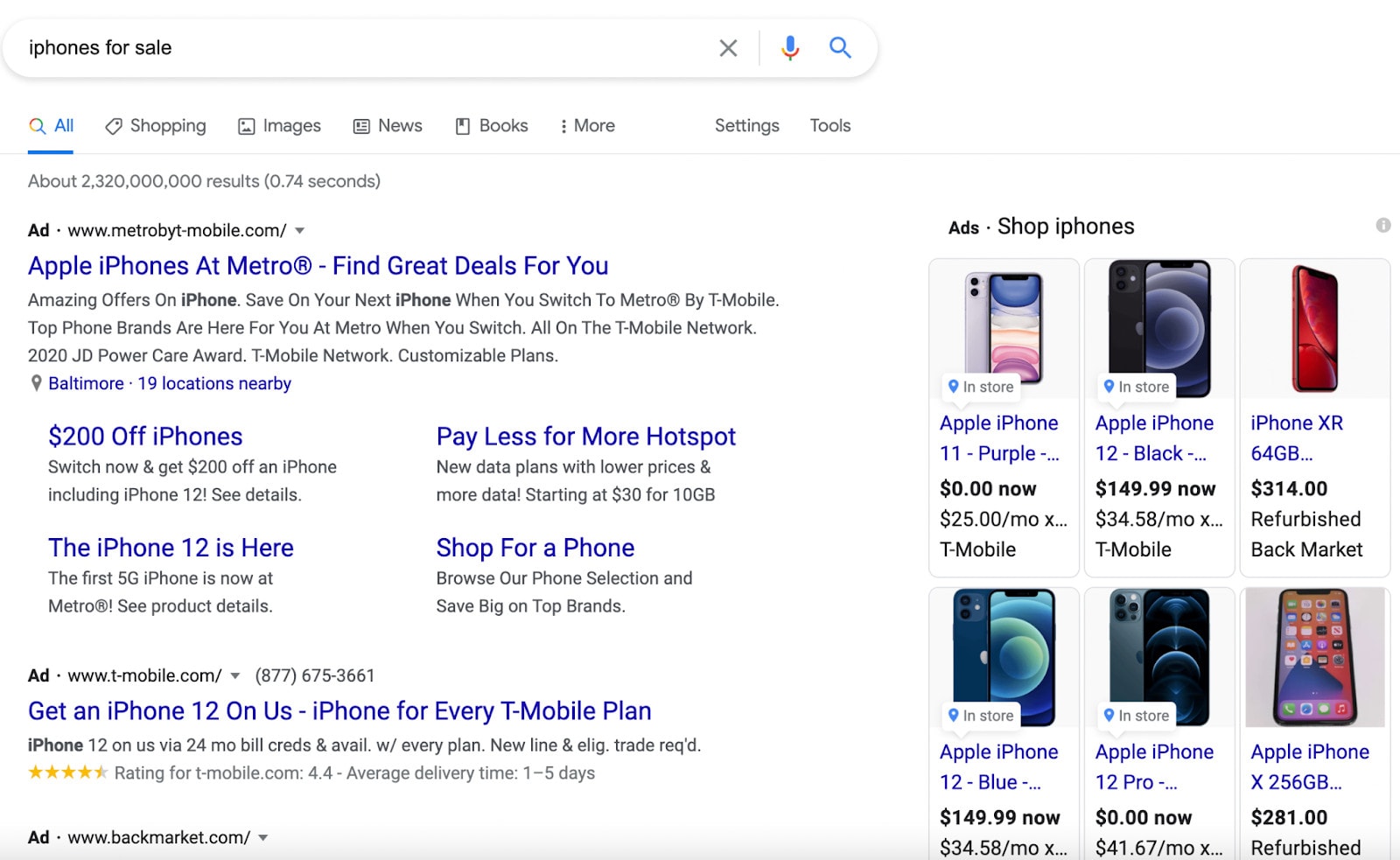Open the red iPhone XR product image
This screenshot has width=1400, height=860.
click(1315, 328)
